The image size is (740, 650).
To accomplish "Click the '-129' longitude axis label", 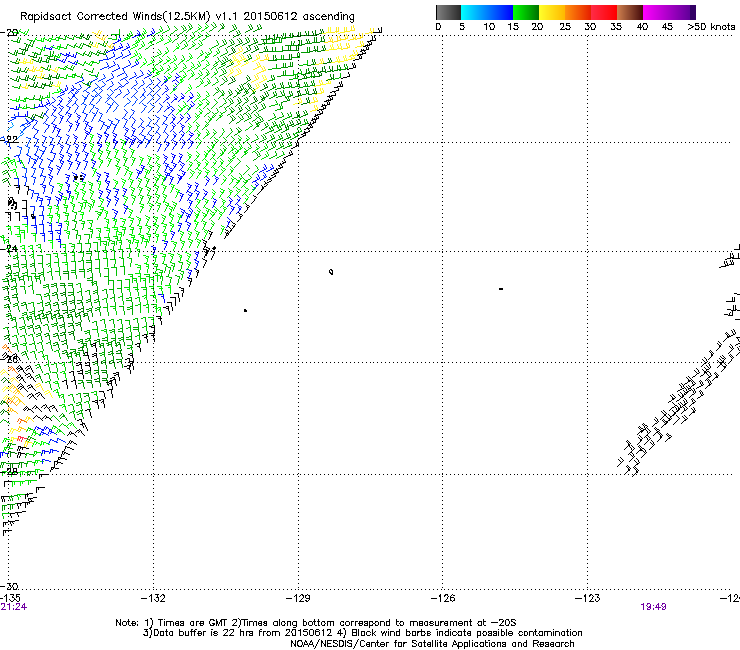I will (298, 599).
